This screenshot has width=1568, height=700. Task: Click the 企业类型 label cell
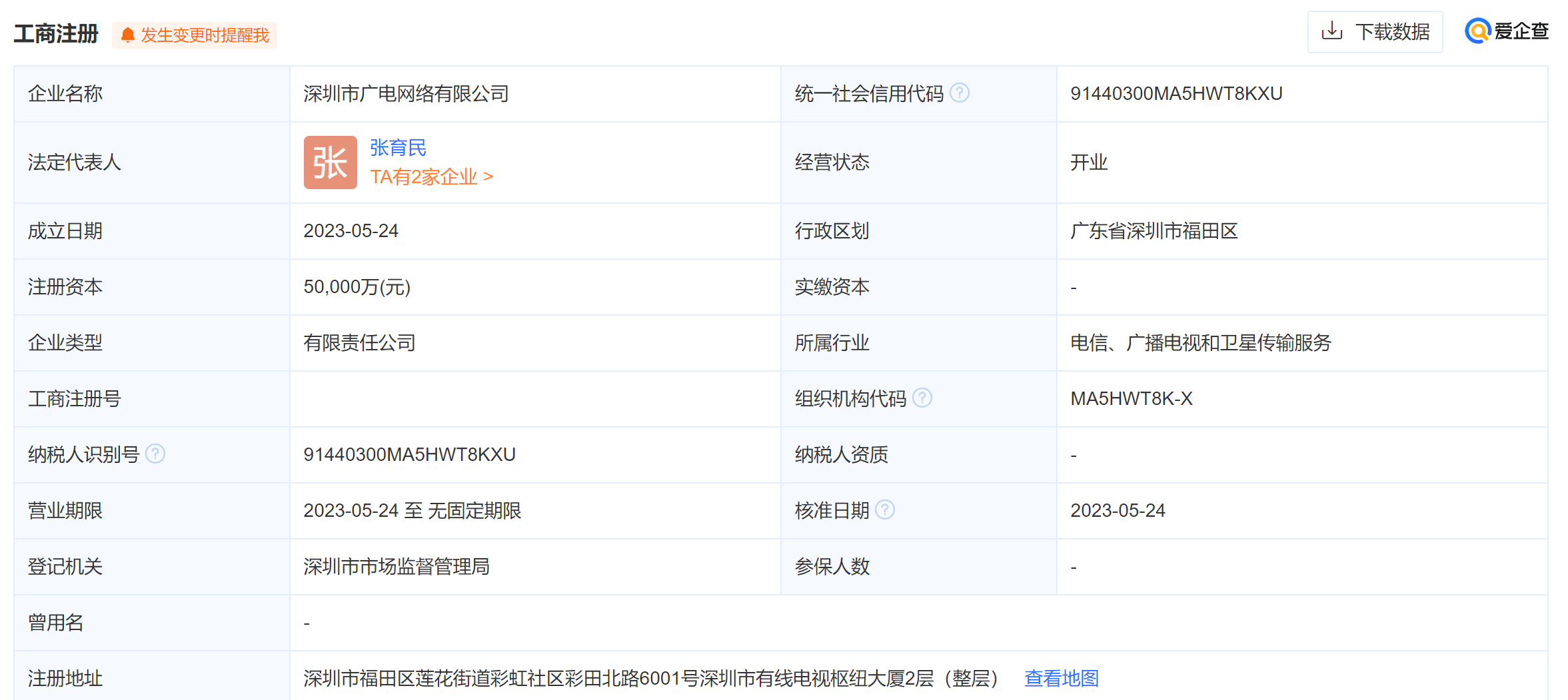click(x=152, y=343)
